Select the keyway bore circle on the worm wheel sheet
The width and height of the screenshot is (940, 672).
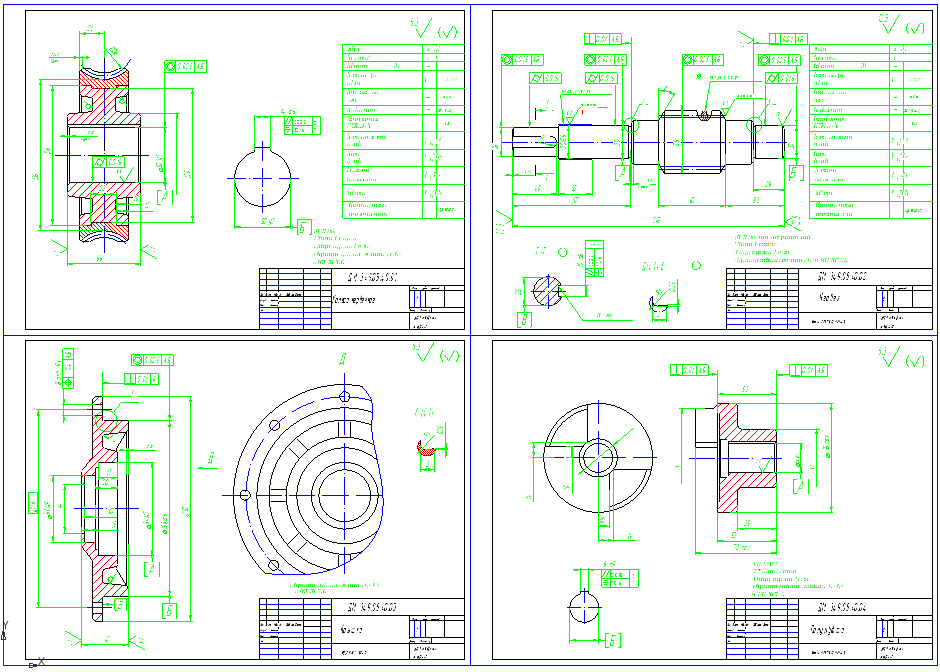(x=263, y=177)
